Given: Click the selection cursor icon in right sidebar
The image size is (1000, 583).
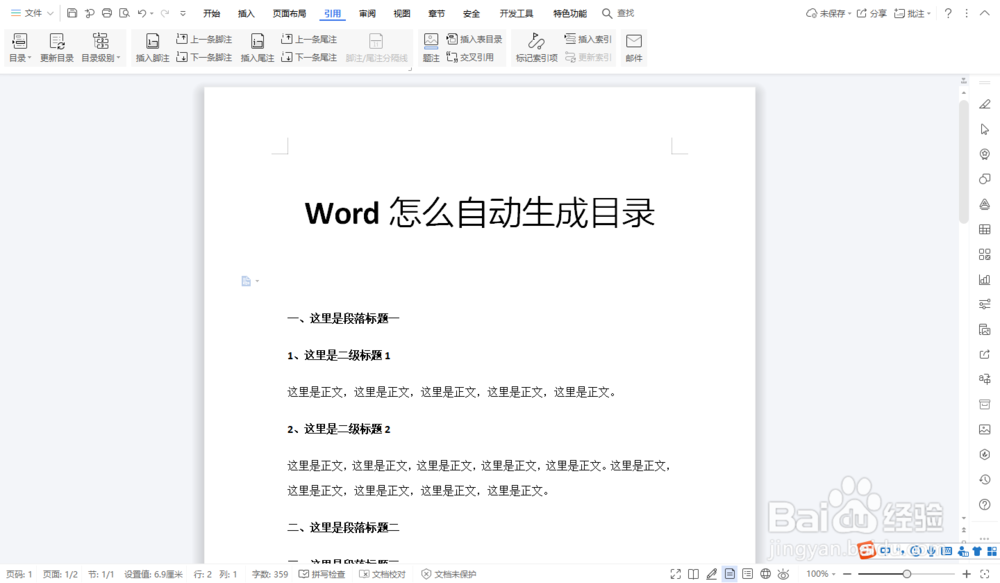Looking at the screenshot, I should (985, 129).
